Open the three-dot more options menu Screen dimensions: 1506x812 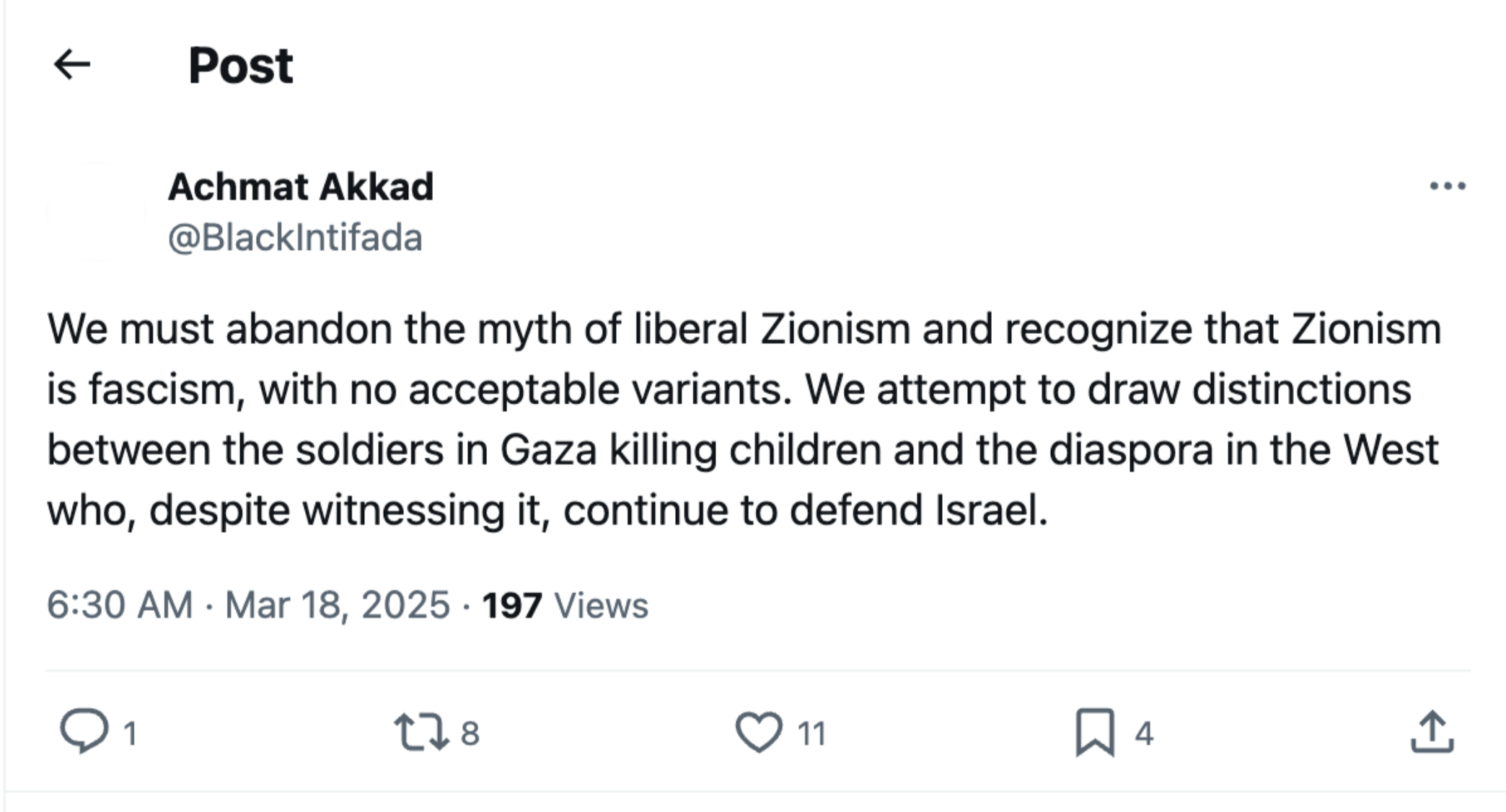1447,186
